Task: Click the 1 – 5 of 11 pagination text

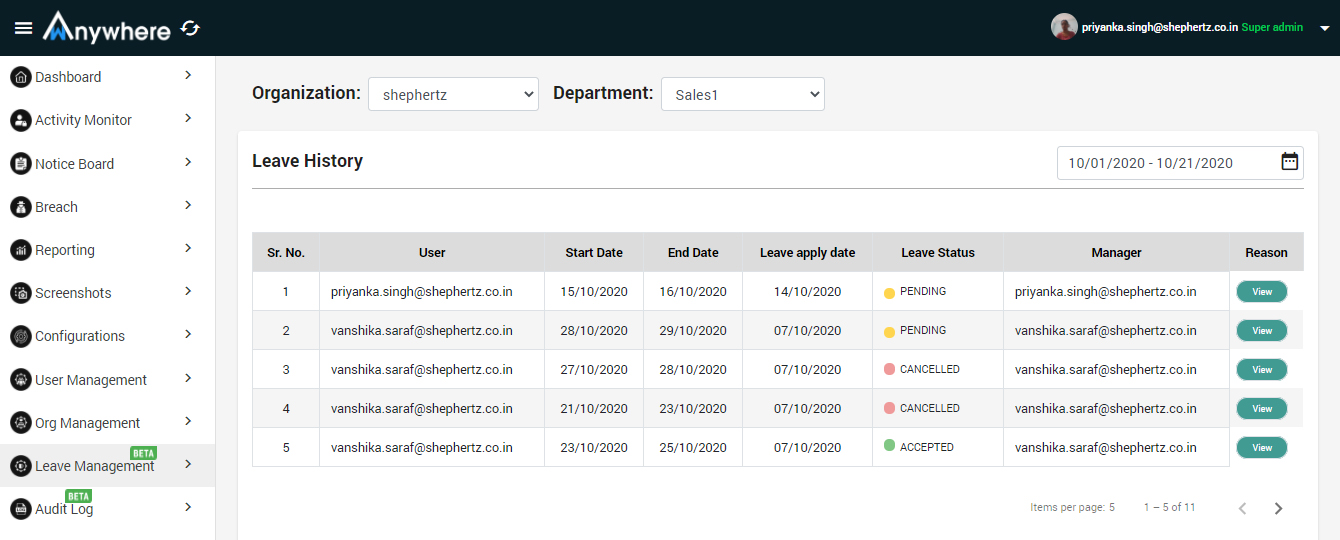Action: [1169, 507]
